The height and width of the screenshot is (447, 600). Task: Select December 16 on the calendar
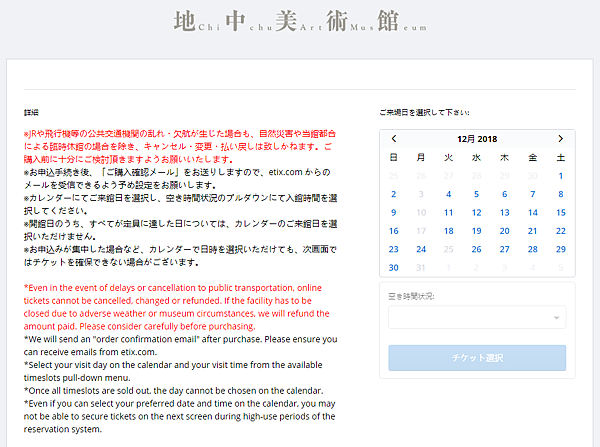point(393,231)
